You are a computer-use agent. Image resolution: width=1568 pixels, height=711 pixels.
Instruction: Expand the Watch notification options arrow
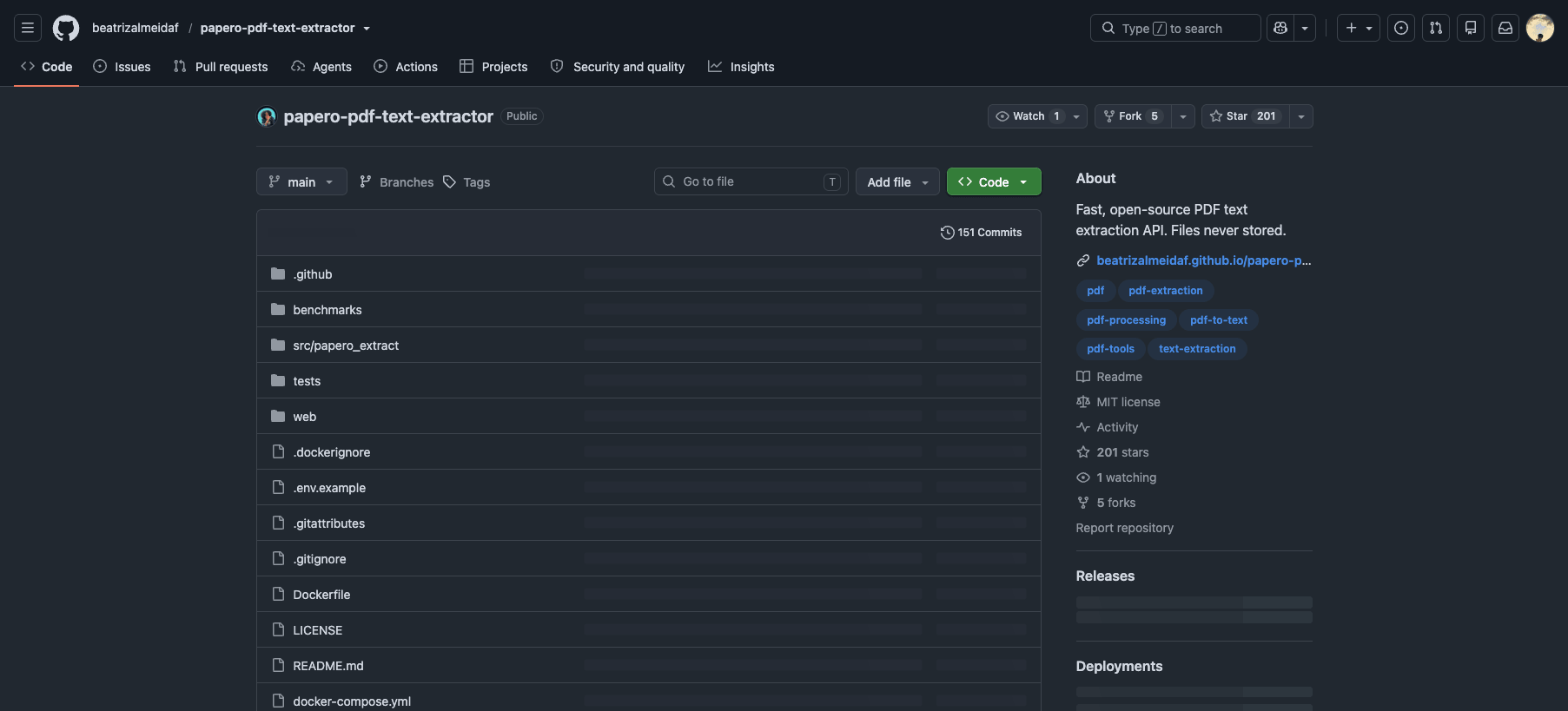pyautogui.click(x=1077, y=116)
